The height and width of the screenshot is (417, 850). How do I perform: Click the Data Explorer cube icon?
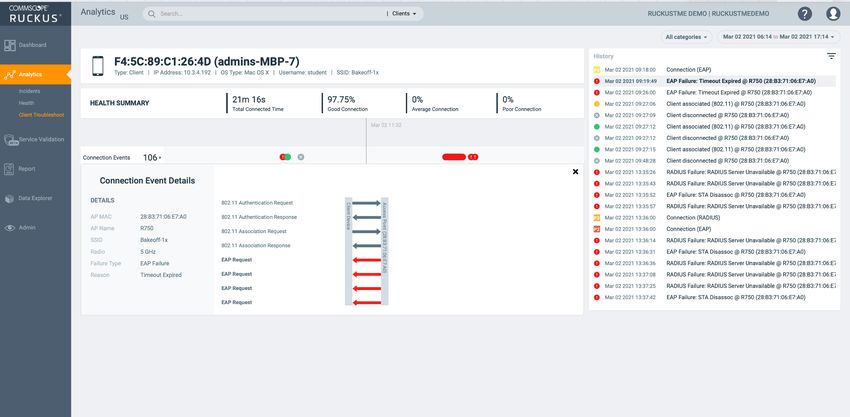pyautogui.click(x=9, y=198)
